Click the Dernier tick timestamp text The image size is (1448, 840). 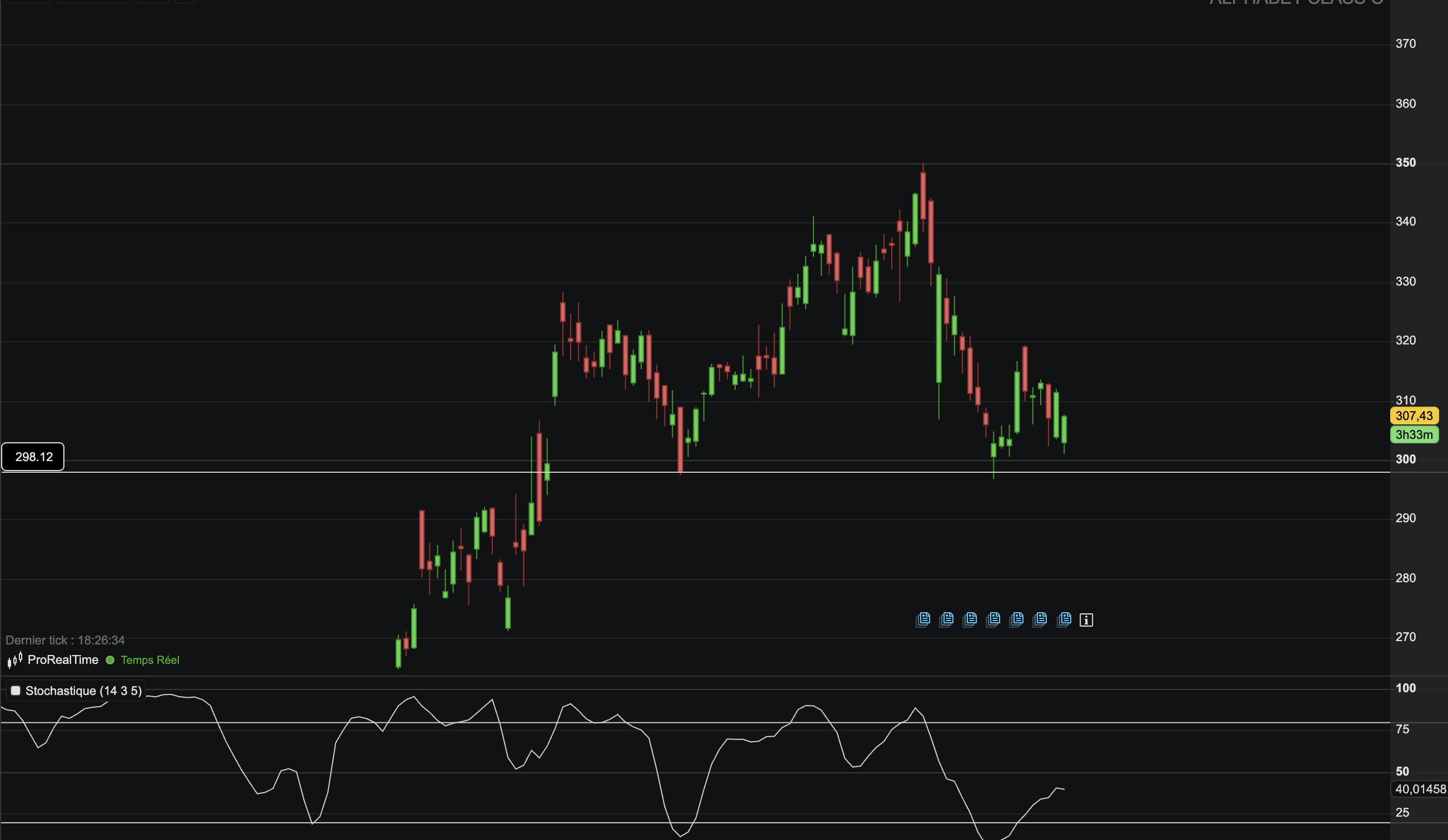(x=65, y=640)
